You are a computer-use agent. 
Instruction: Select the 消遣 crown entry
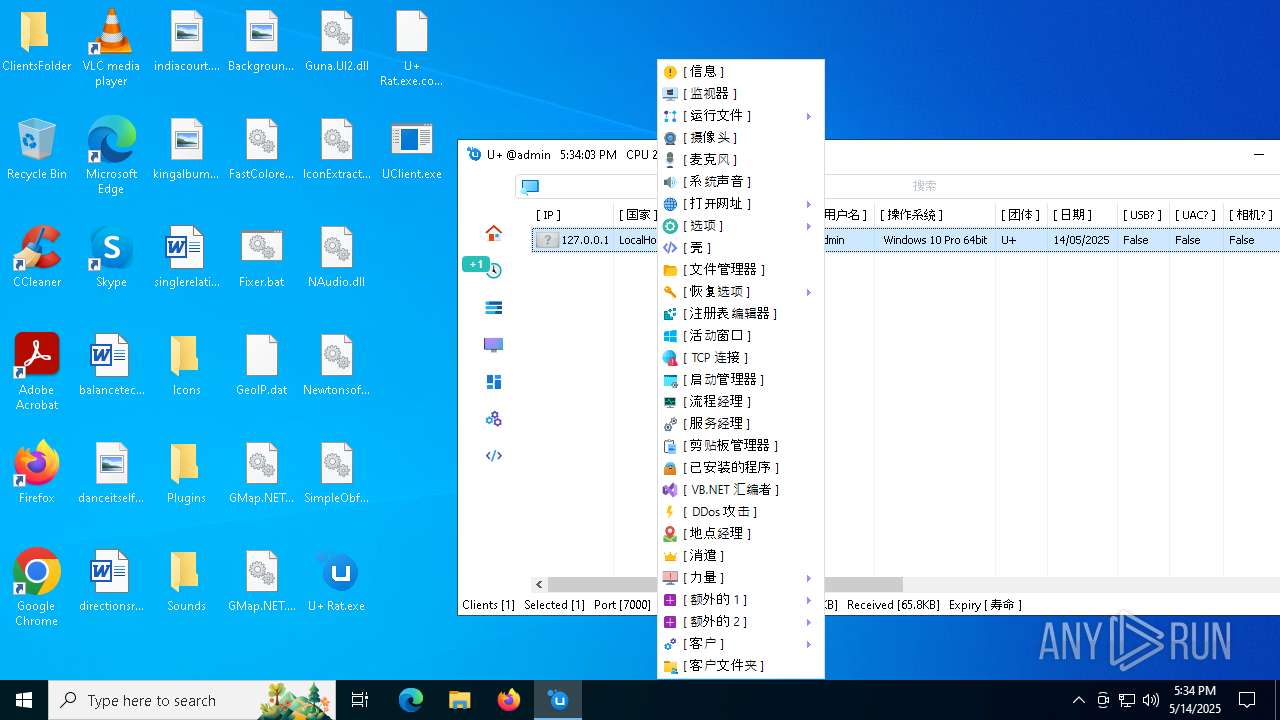(740, 556)
